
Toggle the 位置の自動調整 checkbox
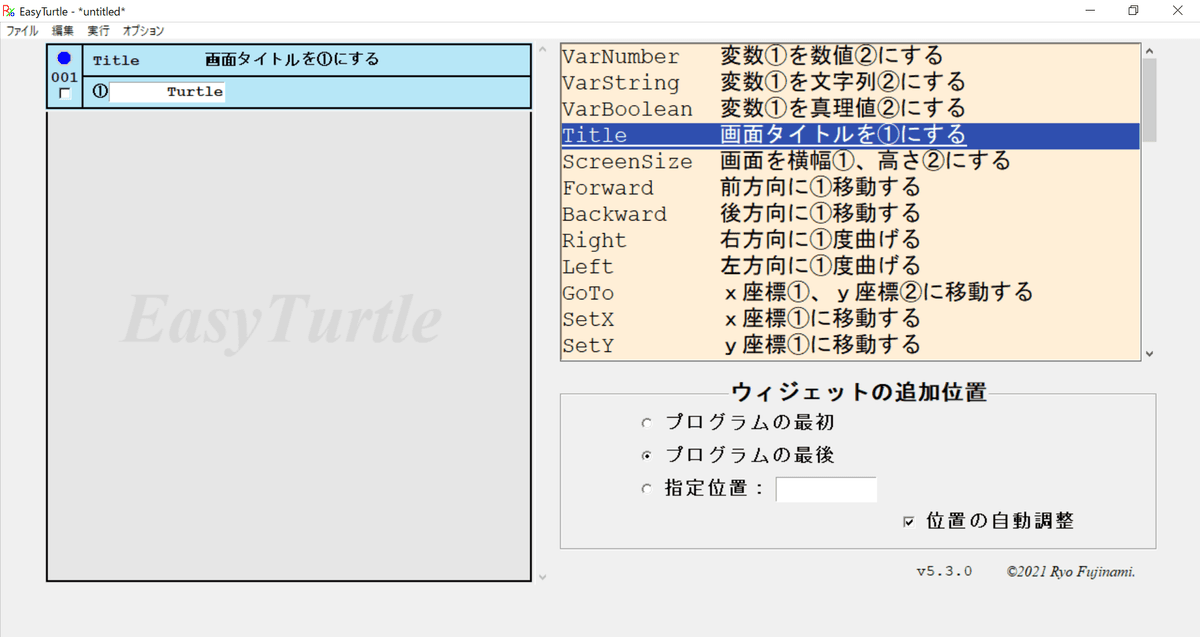click(x=909, y=521)
